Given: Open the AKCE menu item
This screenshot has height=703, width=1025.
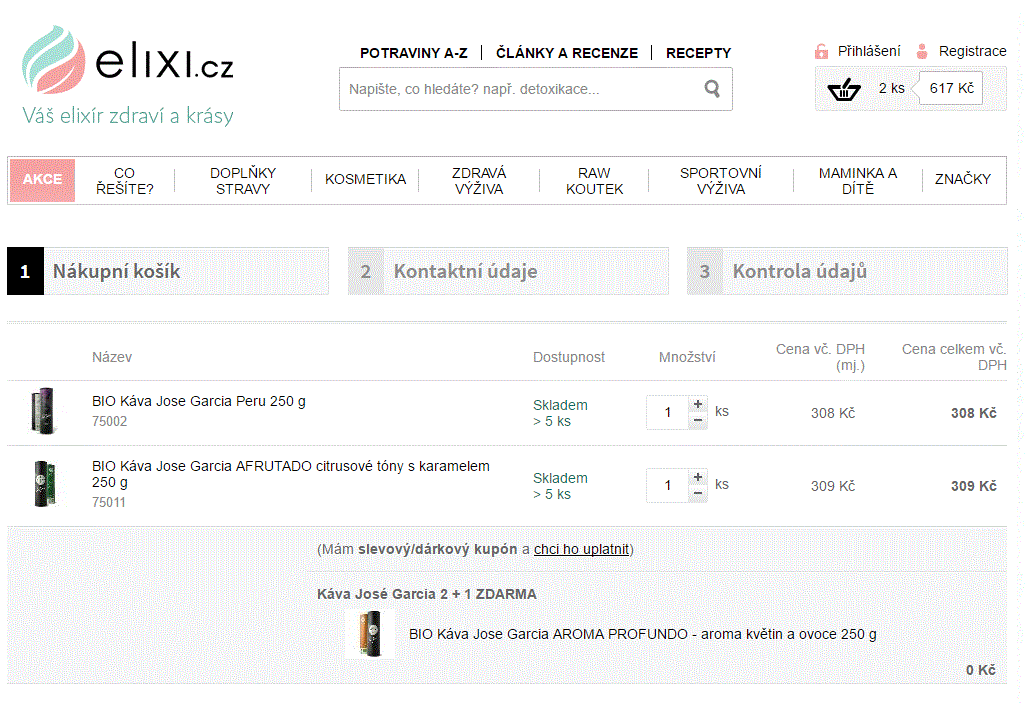Looking at the screenshot, I should pyautogui.click(x=42, y=180).
